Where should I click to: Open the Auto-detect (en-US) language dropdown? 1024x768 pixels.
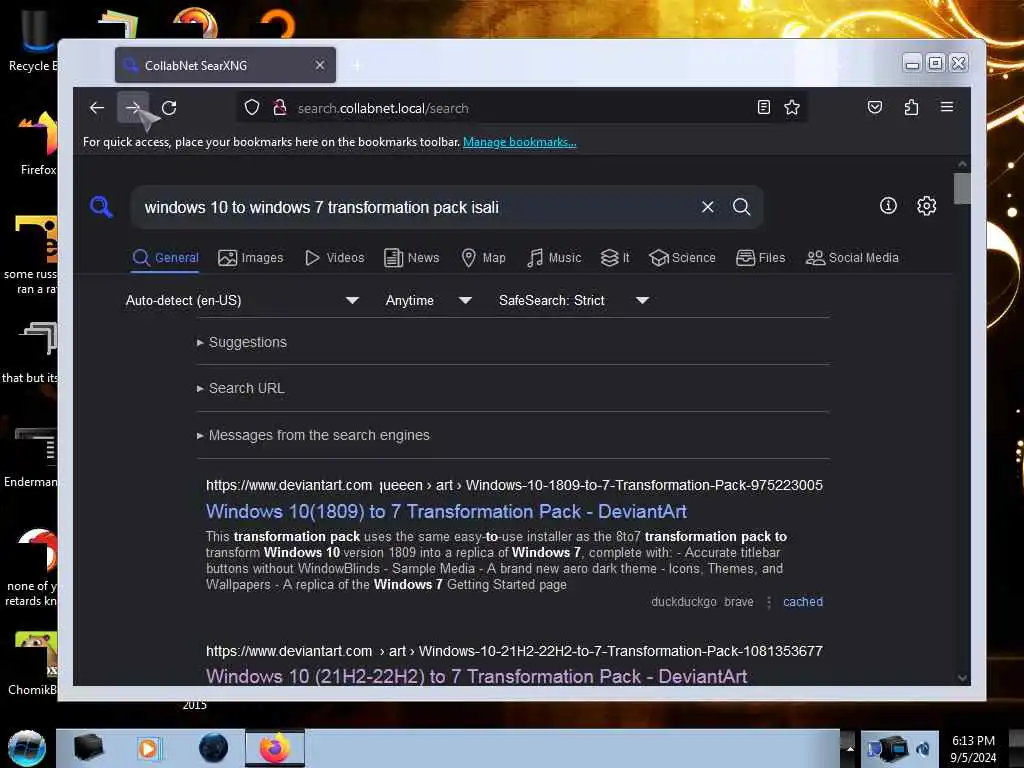coord(242,300)
